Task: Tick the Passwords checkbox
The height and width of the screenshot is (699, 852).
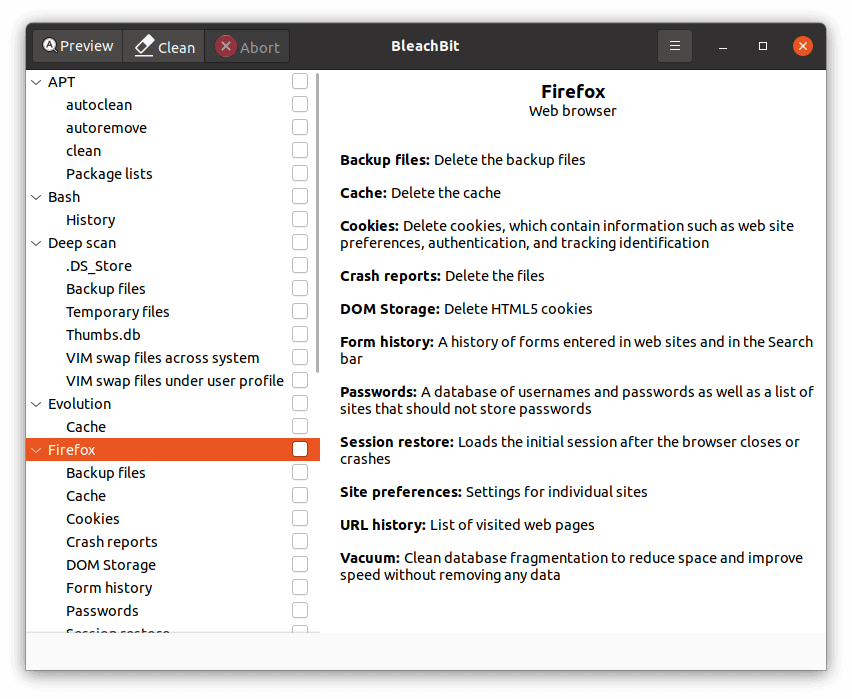Action: click(x=300, y=610)
